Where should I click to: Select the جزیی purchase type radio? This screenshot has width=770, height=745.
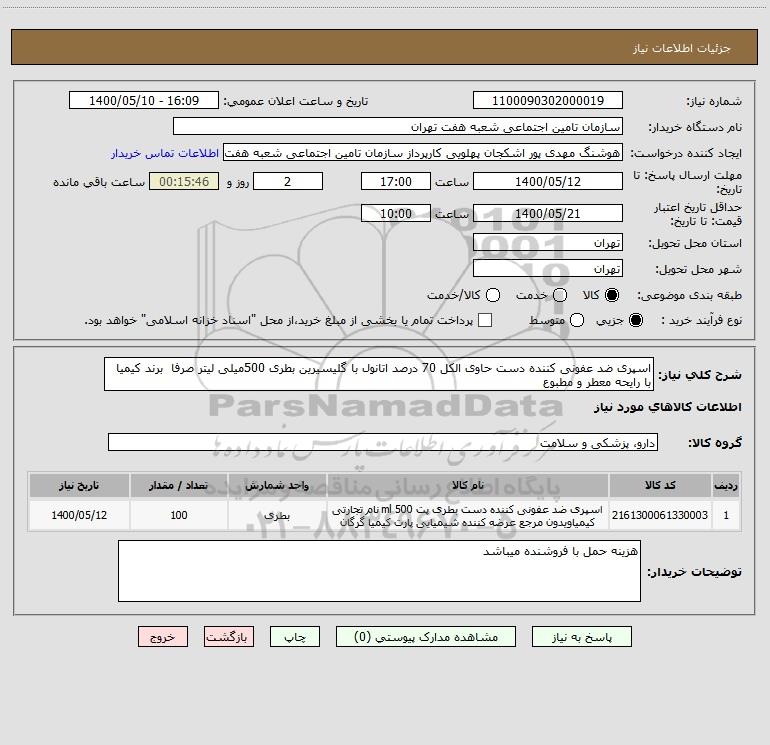(635, 321)
